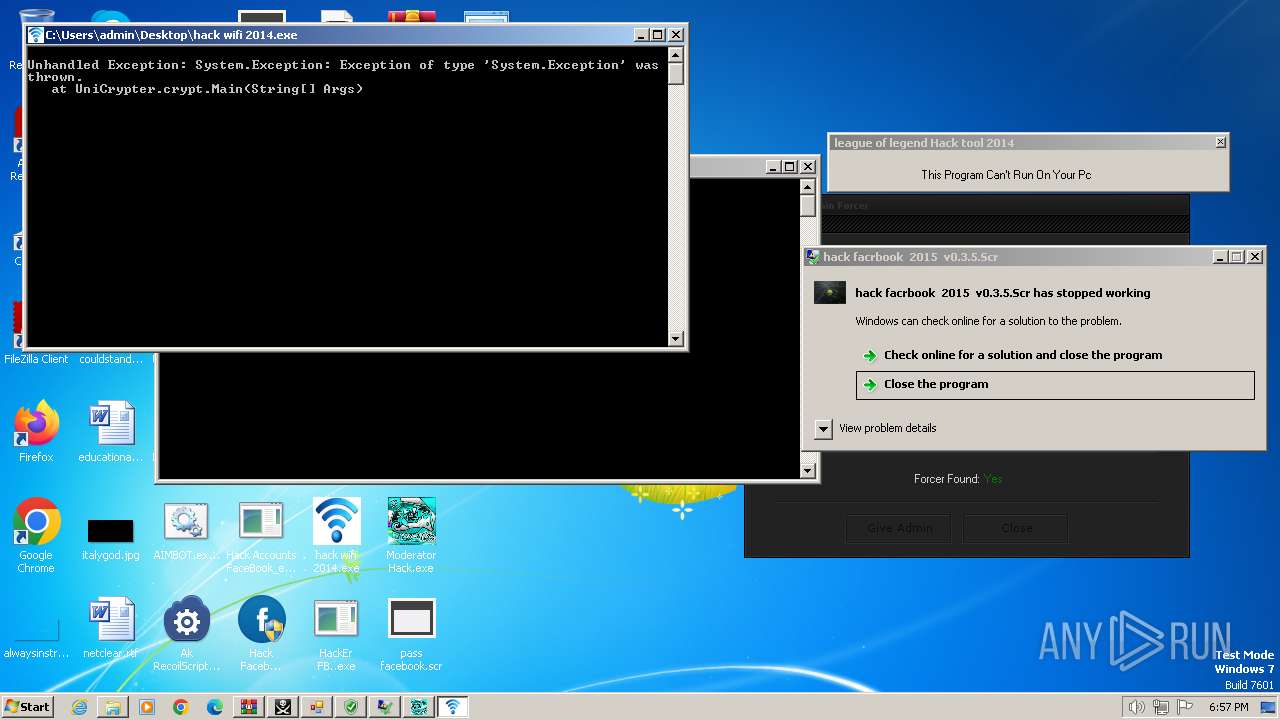Image resolution: width=1280 pixels, height=720 pixels.
Task: Click FileZilla Client desktop label
Action: tap(36, 359)
